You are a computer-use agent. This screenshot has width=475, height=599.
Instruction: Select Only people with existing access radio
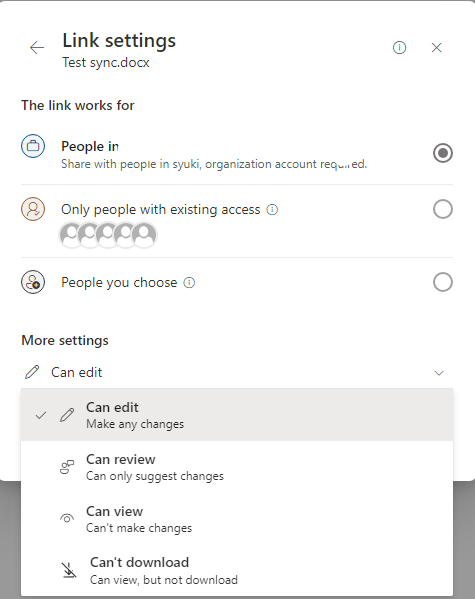pos(443,209)
